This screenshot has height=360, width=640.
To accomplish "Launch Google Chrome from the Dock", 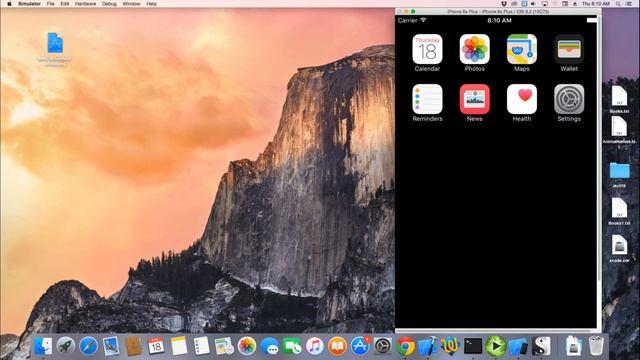I will pos(405,346).
